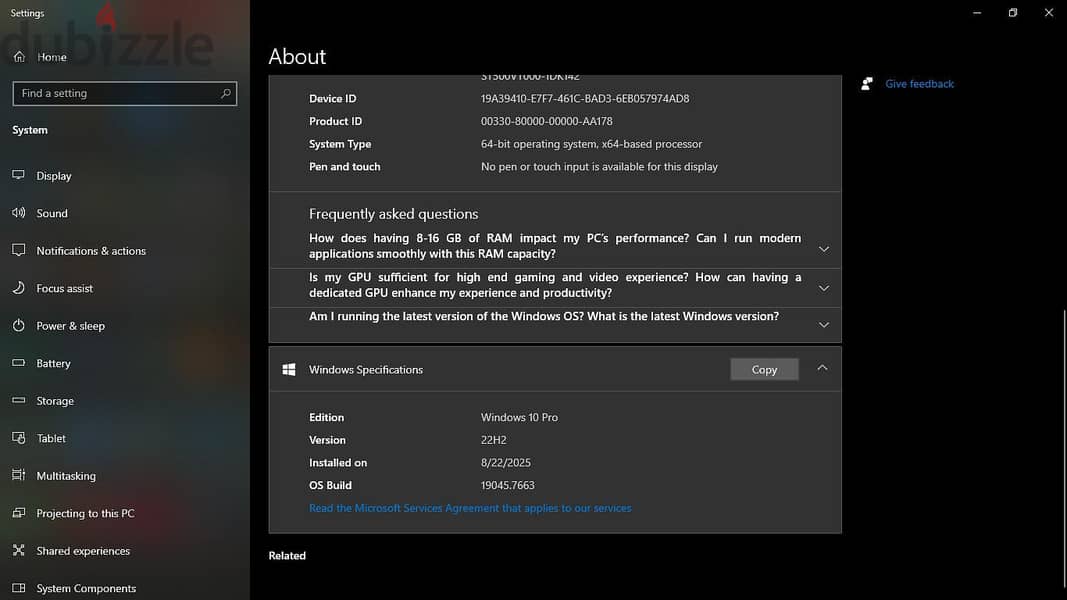Click the Give feedback person icon
Image resolution: width=1067 pixels, height=600 pixels.
(867, 84)
